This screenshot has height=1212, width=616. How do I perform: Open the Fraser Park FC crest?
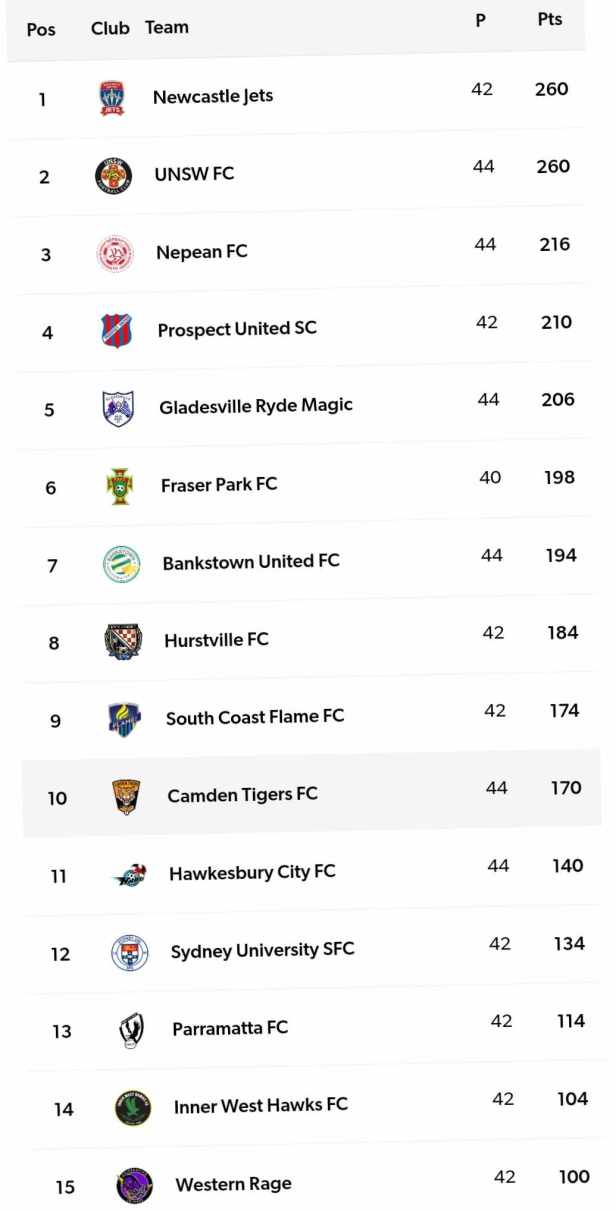pyautogui.click(x=120, y=487)
